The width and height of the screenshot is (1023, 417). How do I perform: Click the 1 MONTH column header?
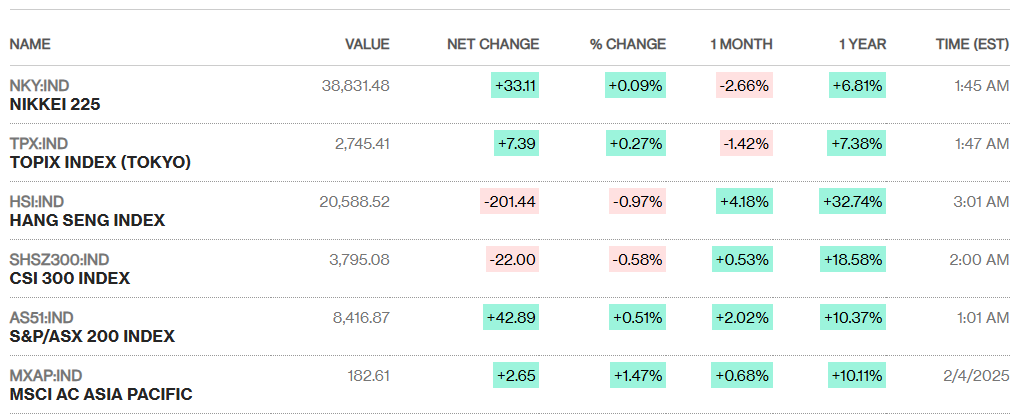pyautogui.click(x=741, y=44)
